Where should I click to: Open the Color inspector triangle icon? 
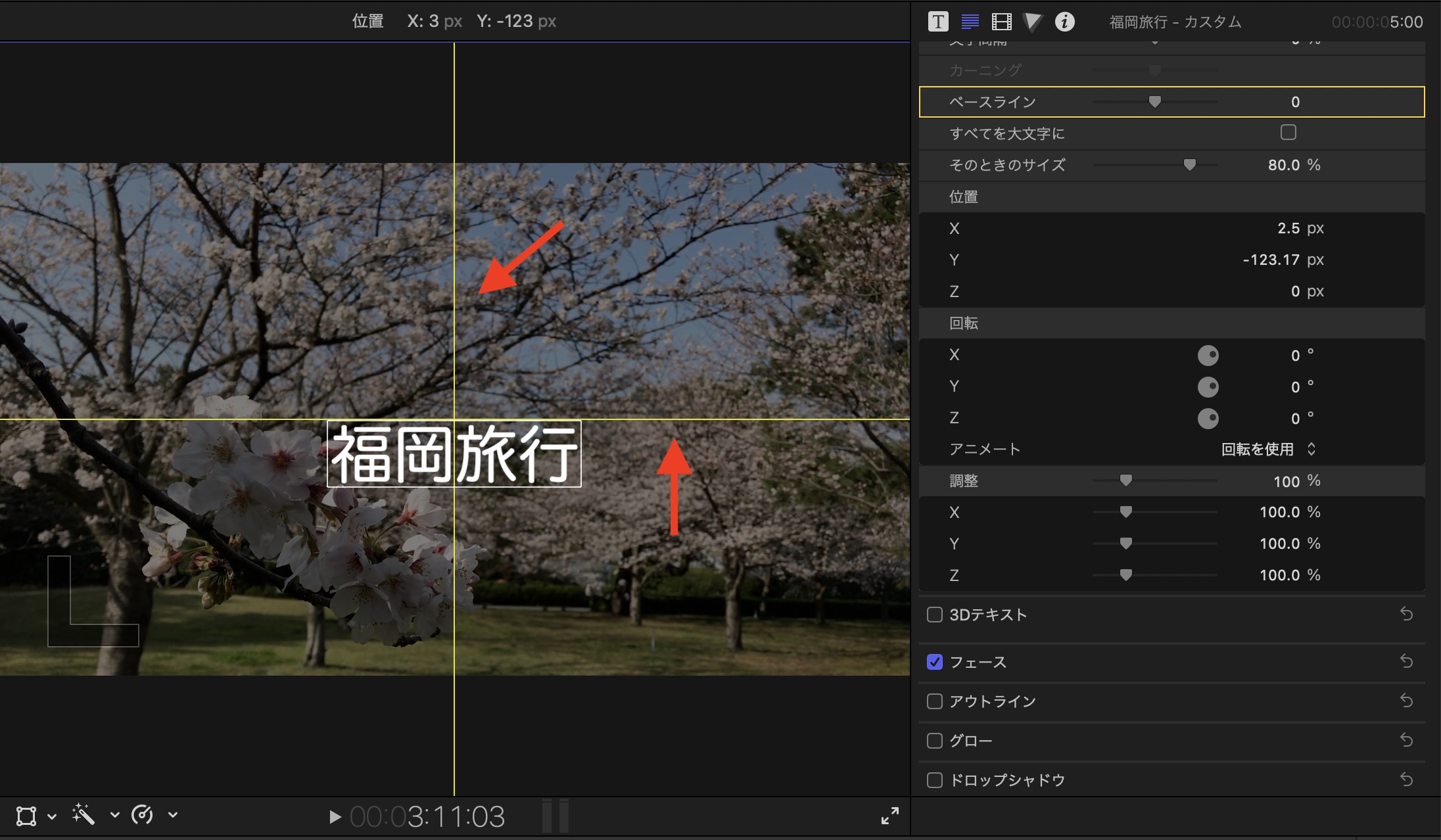click(1033, 22)
